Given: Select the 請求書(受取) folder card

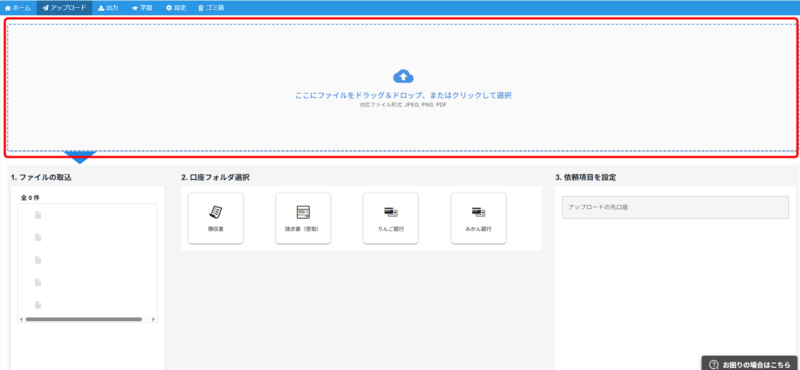Looking at the screenshot, I should point(303,218).
